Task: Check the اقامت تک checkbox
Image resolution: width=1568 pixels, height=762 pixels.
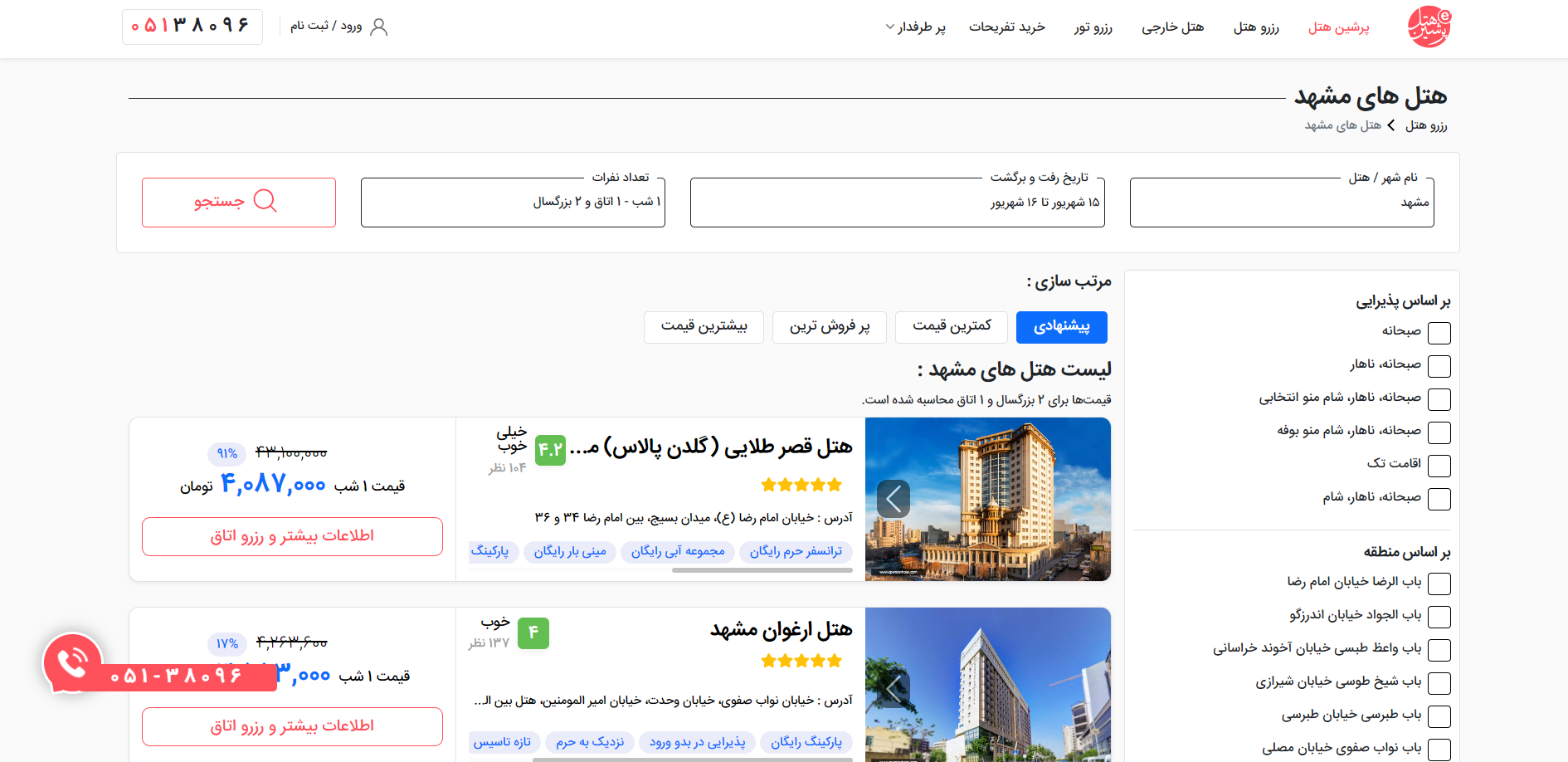Action: click(1439, 466)
